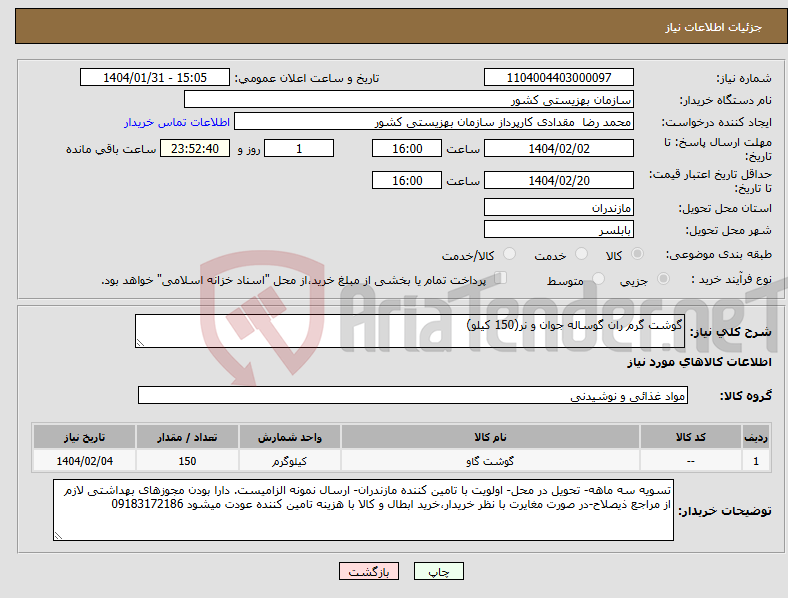Click the goods group field مواد غذائی و نوشیدنی
This screenshot has width=788, height=598.
pos(413,395)
